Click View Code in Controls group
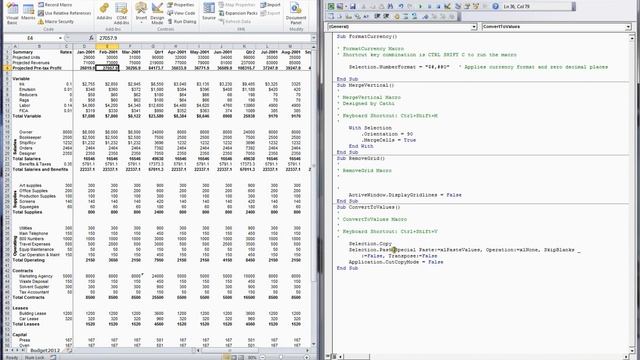The image size is (640, 360). point(181,13)
